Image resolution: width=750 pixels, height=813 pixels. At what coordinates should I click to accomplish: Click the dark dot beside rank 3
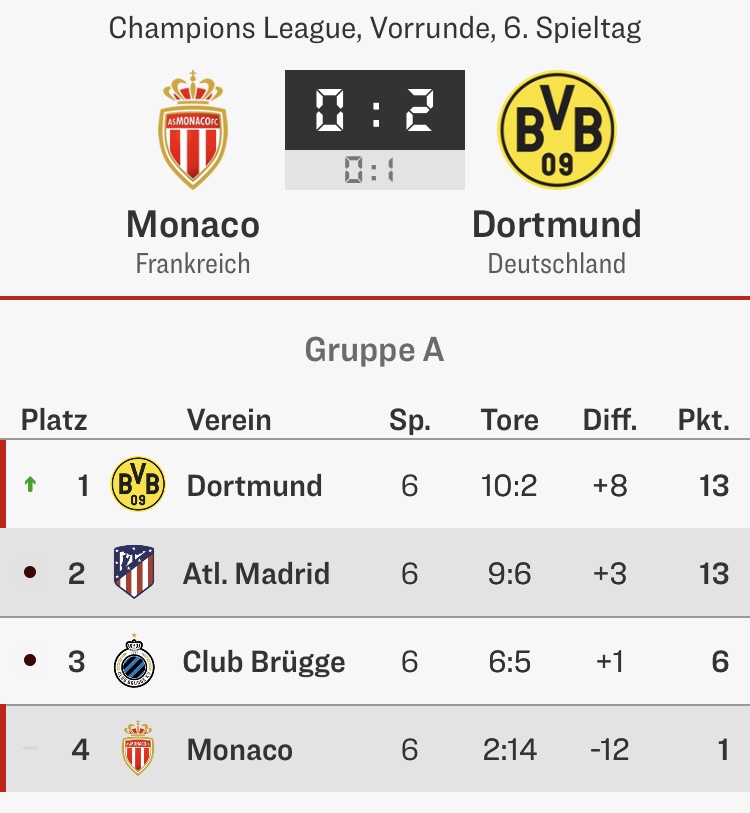tap(30, 661)
